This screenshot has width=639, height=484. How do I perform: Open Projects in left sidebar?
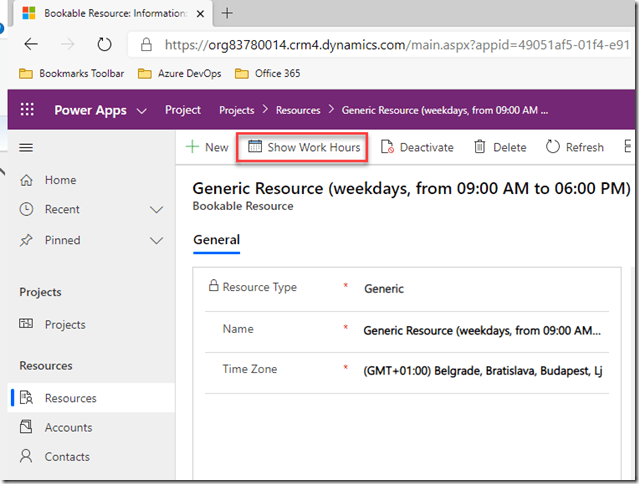coord(65,324)
